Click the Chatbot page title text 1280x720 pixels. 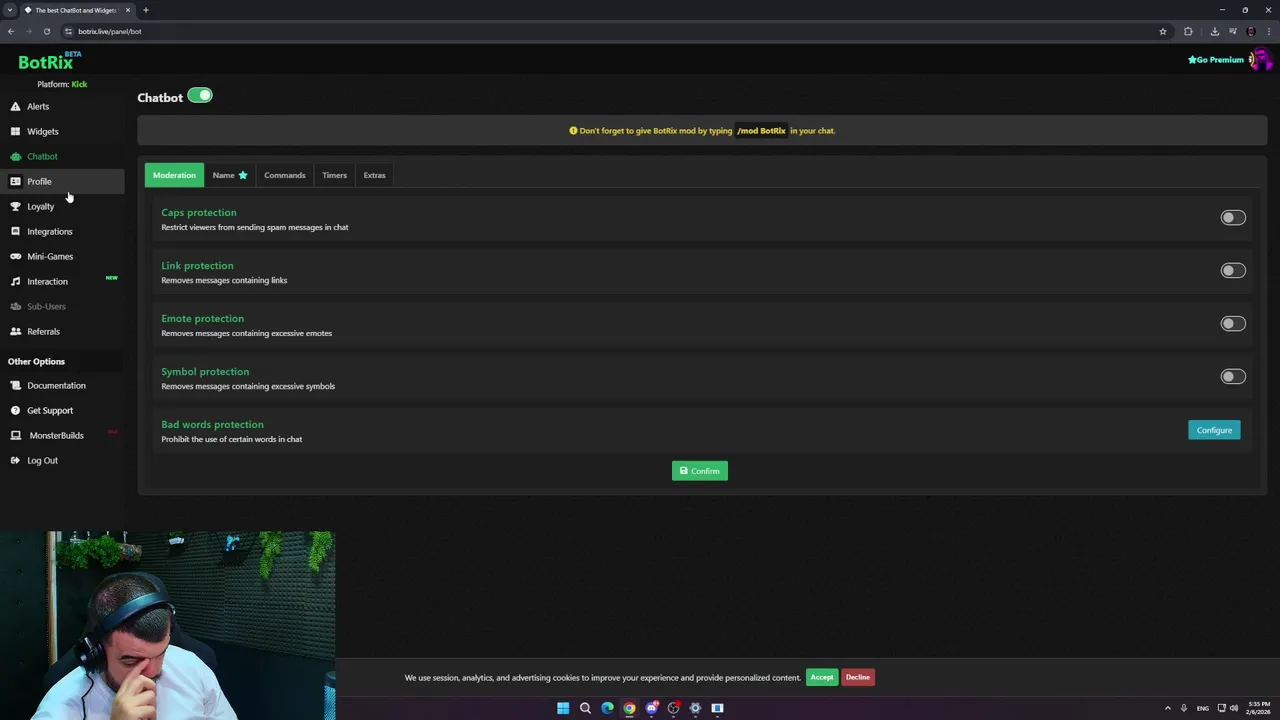[160, 97]
